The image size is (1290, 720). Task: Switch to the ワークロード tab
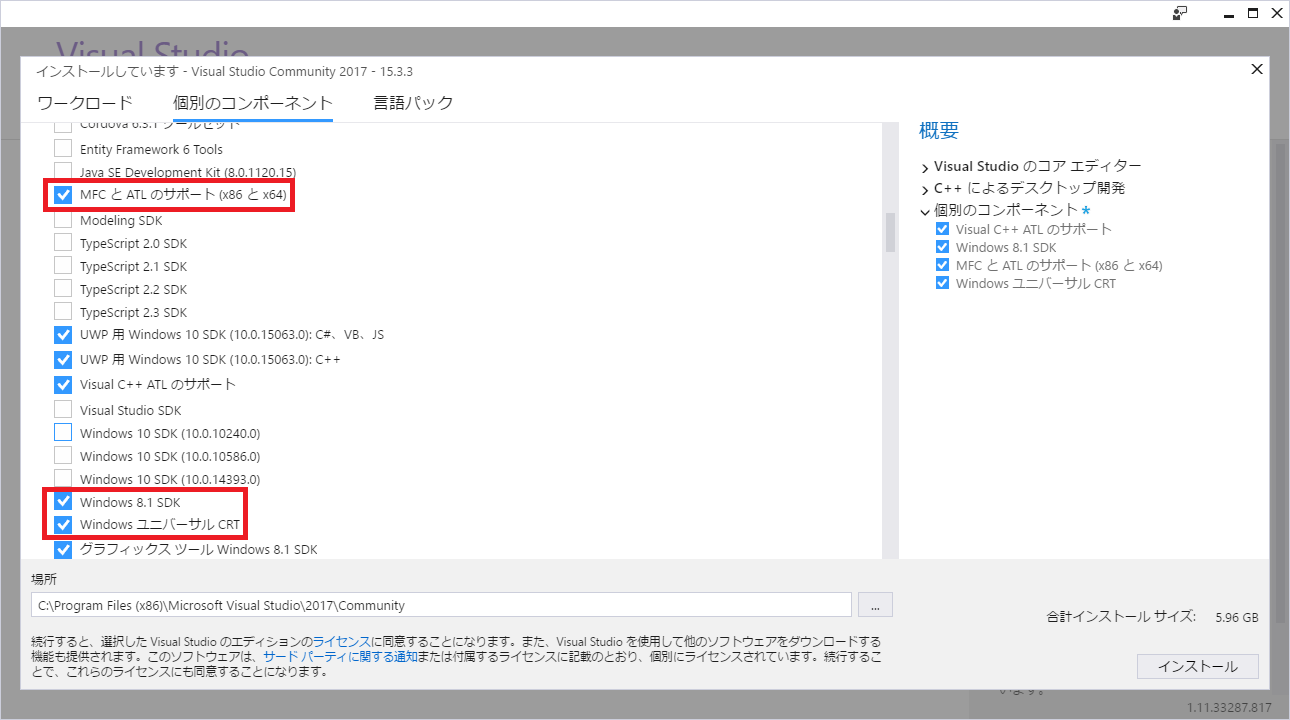(85, 103)
